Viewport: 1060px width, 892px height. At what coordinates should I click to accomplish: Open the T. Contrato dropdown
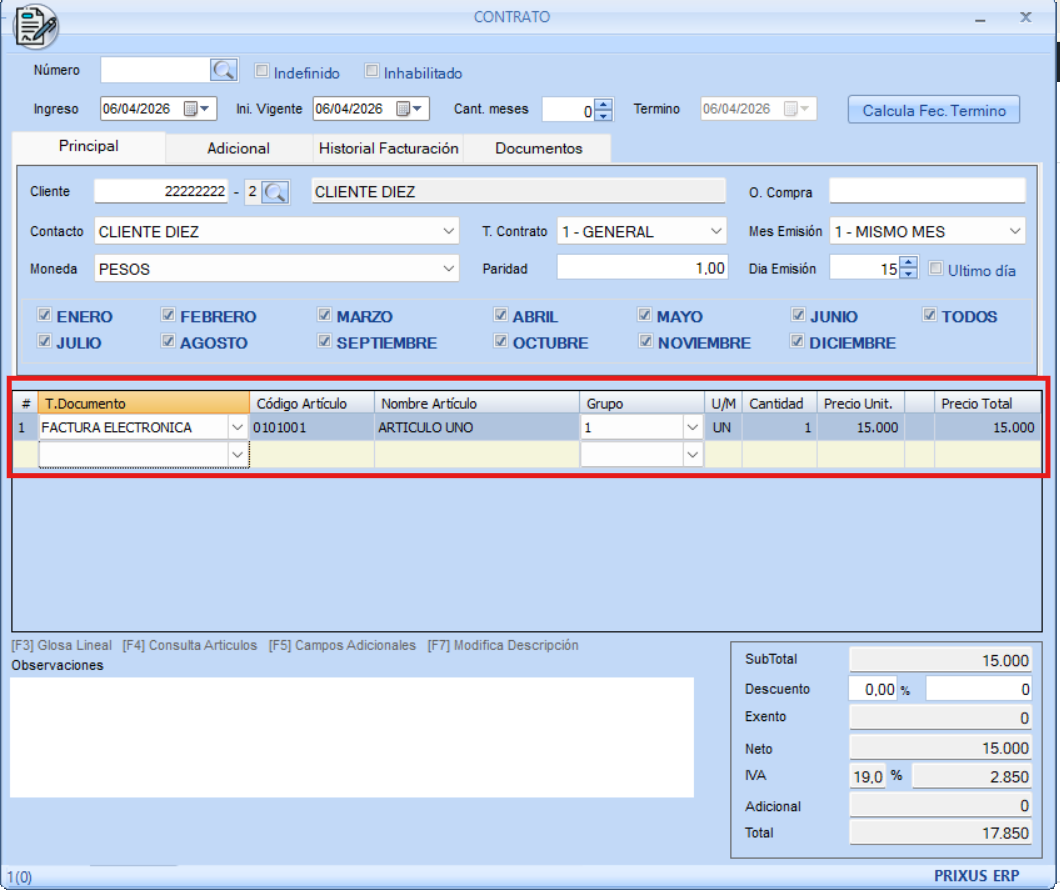(716, 231)
